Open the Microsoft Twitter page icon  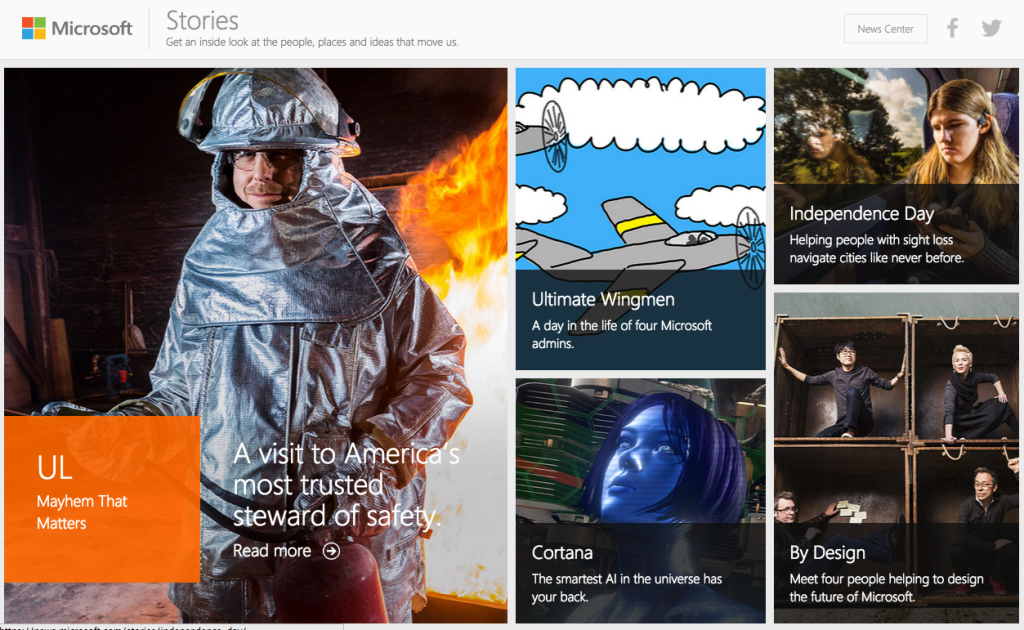coord(991,28)
